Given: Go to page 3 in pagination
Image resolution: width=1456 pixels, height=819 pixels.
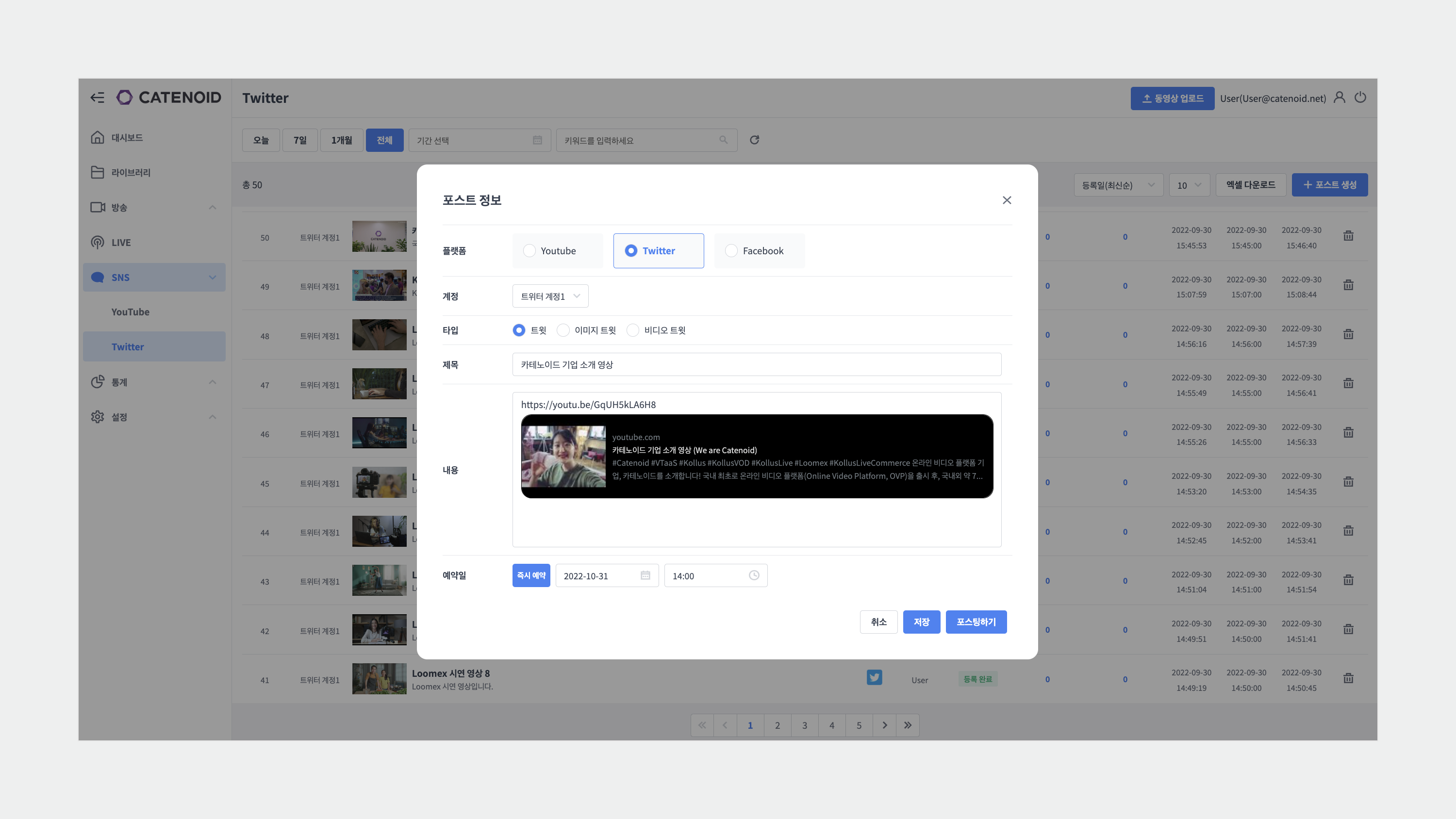Looking at the screenshot, I should (x=804, y=725).
